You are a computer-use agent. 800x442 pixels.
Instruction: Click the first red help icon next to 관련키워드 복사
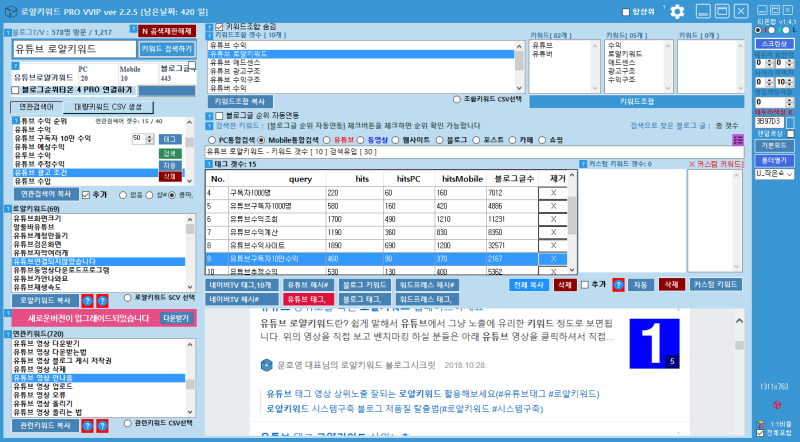88,426
